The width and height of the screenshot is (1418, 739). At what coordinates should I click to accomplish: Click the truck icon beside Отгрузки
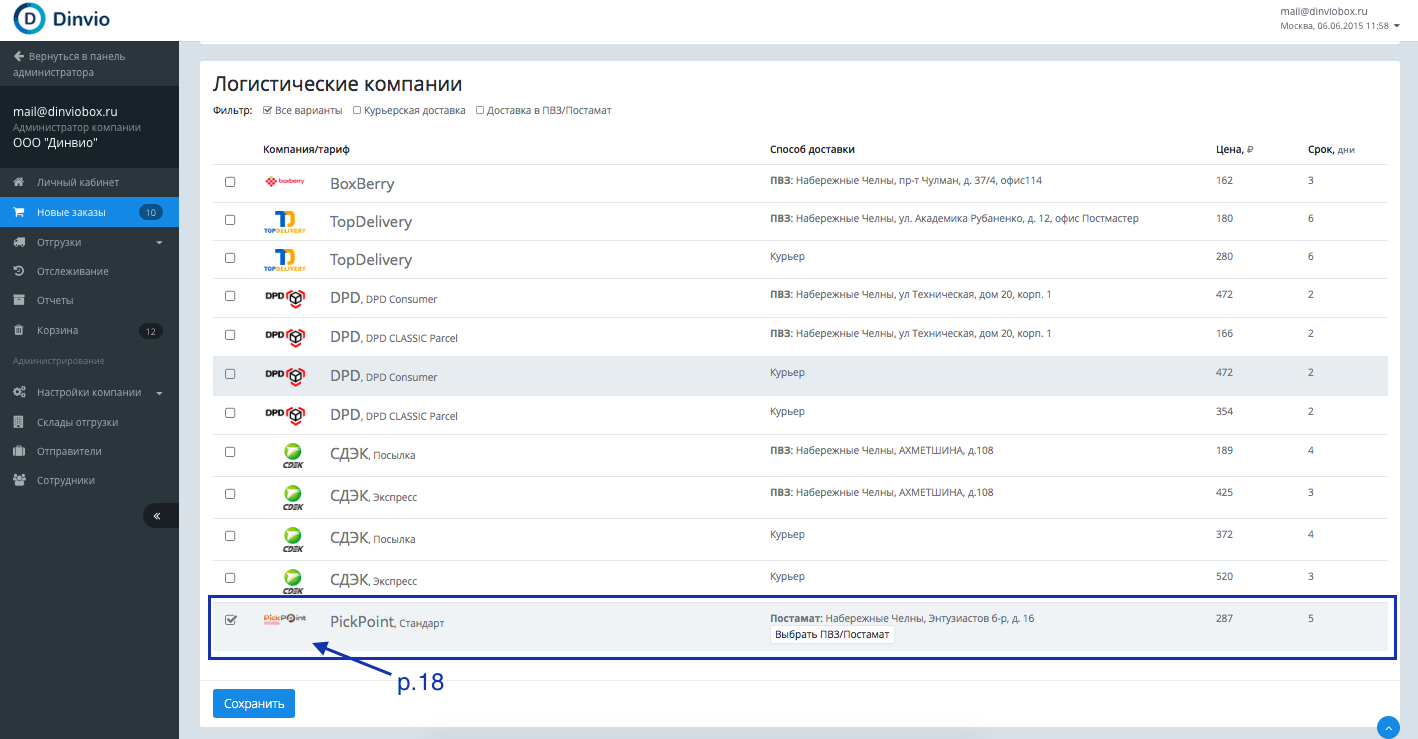[18, 242]
